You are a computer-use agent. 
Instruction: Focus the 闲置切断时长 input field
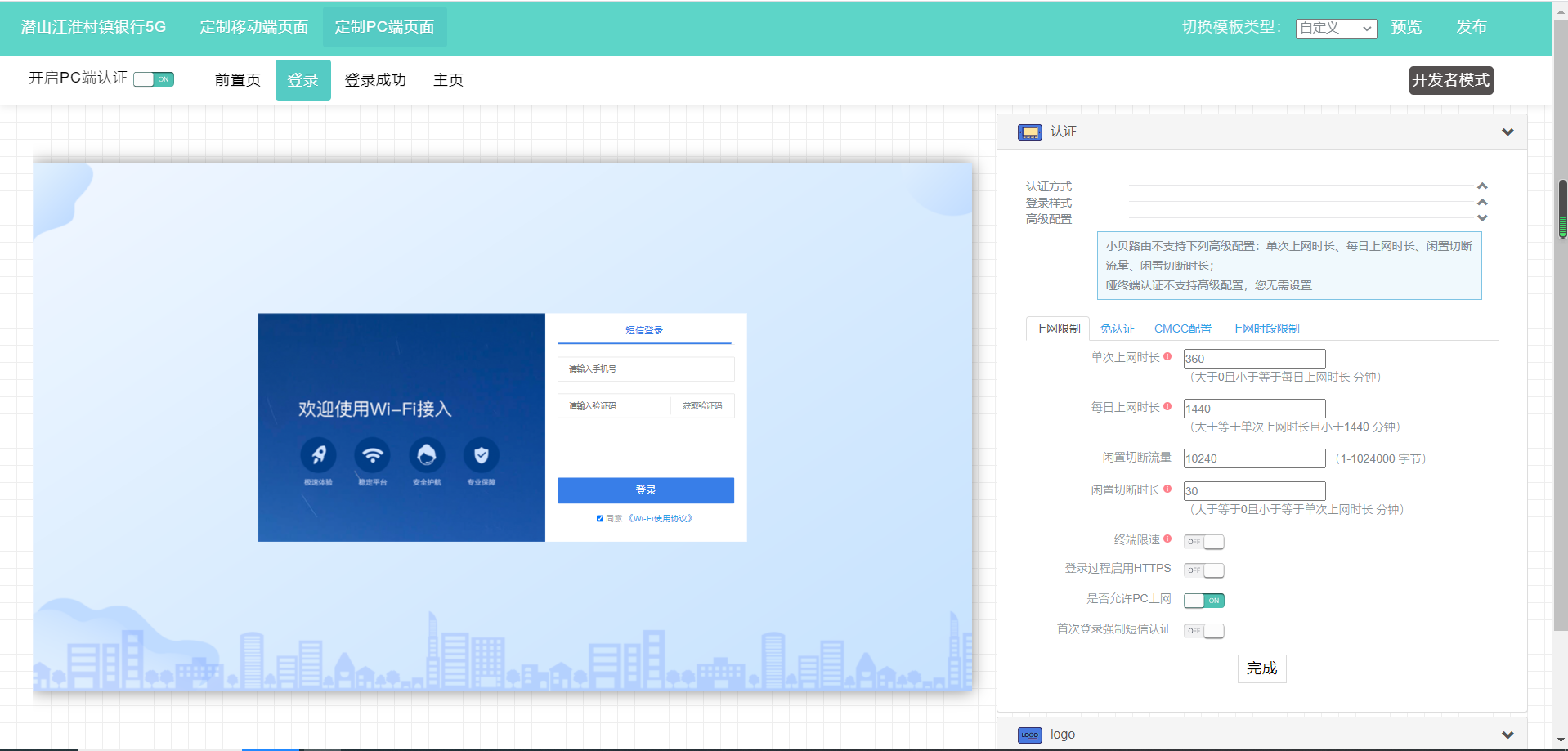(1254, 491)
